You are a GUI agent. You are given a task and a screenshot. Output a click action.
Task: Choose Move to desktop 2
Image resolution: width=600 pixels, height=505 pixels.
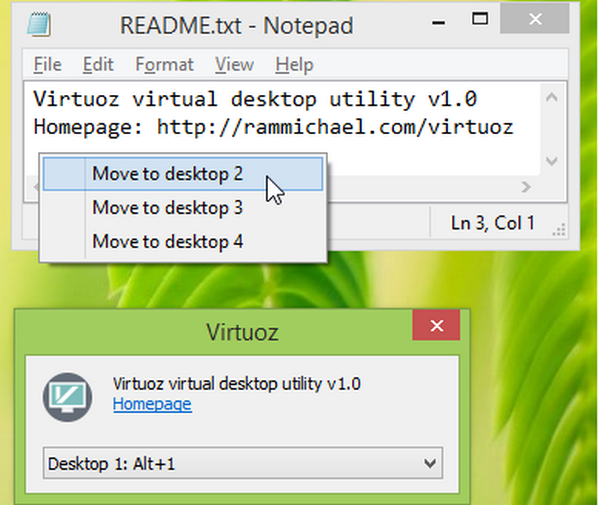[x=183, y=174]
